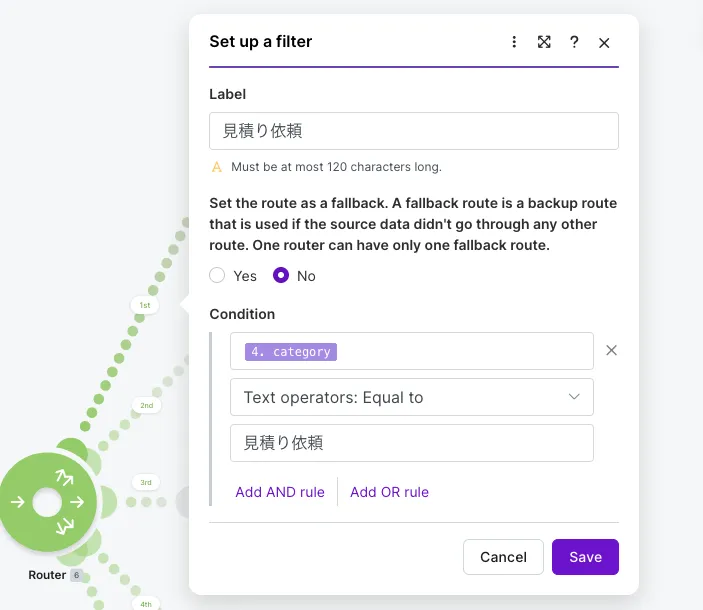Click the green Router module icon
The width and height of the screenshot is (703, 610).
tap(48, 502)
